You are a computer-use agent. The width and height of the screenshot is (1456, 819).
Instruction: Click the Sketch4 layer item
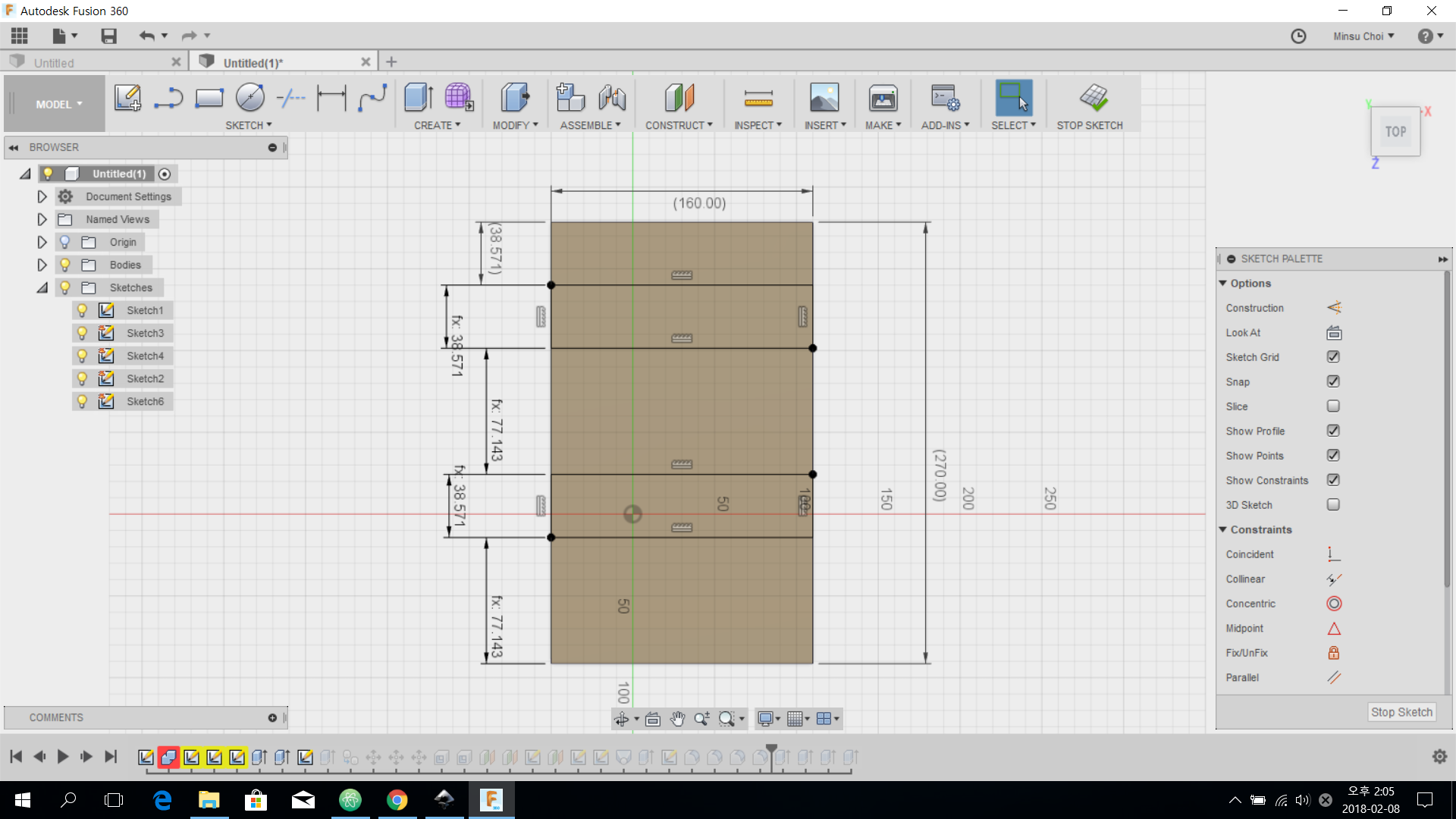click(x=144, y=355)
